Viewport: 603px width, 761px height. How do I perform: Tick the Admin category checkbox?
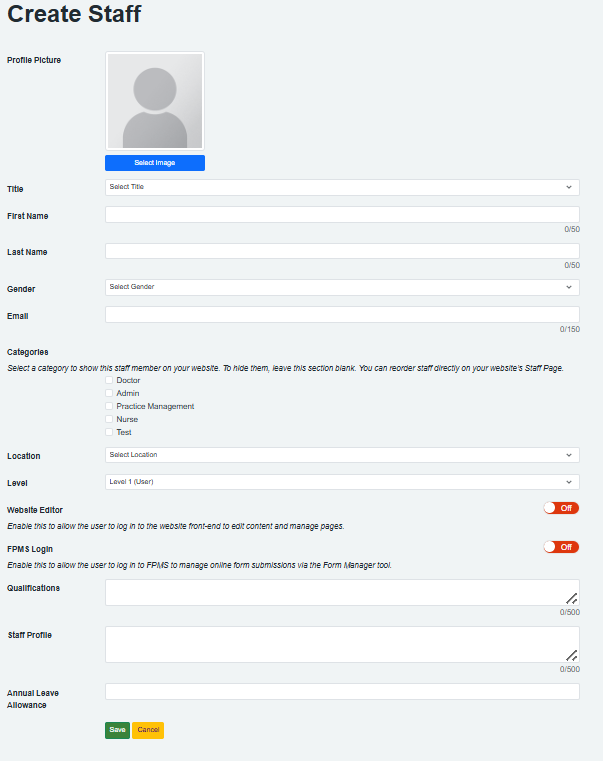[109, 393]
